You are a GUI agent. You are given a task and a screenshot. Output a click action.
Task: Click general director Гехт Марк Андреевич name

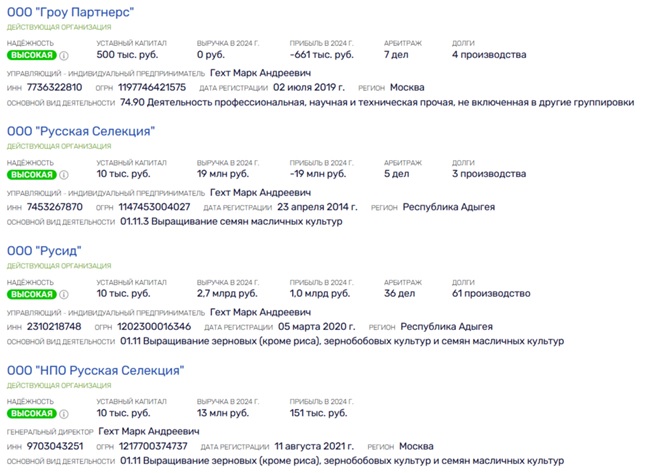[149, 431]
